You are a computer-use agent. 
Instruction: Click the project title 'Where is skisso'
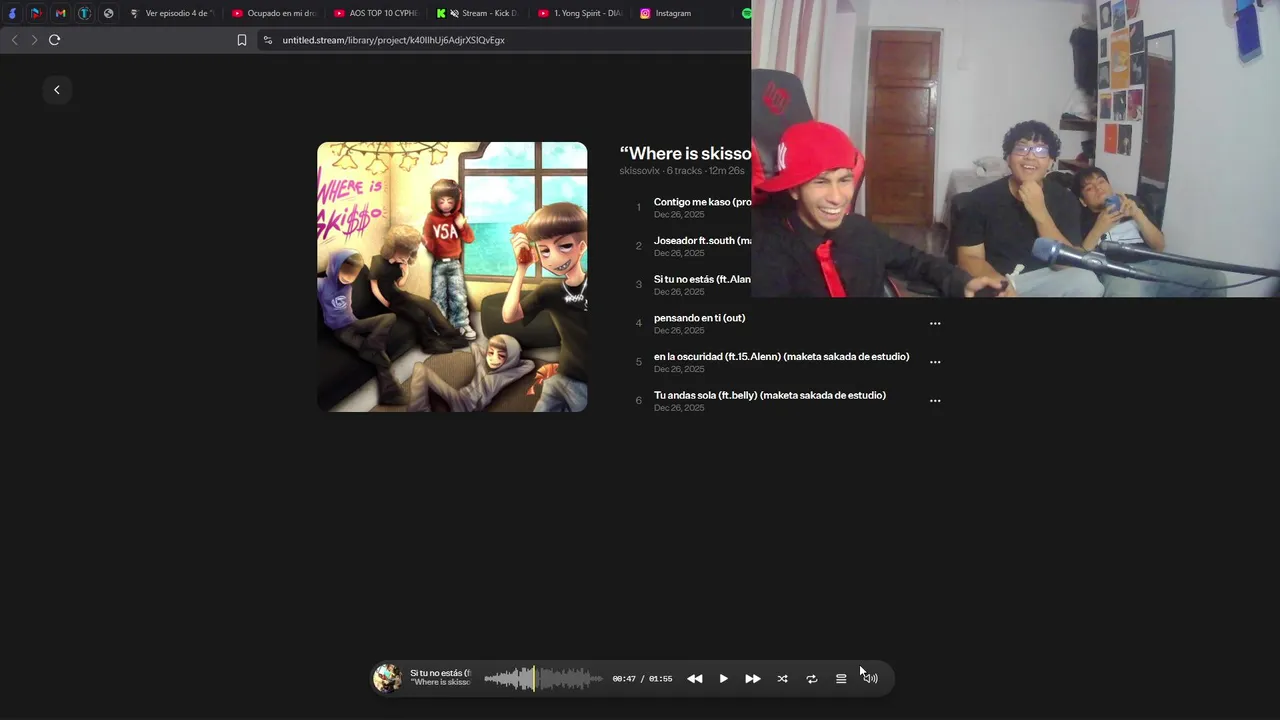(x=685, y=153)
